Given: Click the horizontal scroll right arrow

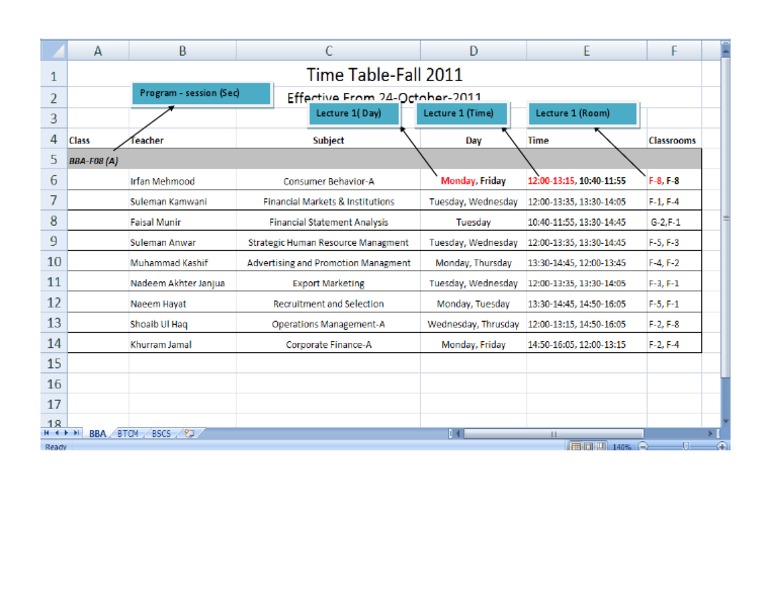Looking at the screenshot, I should coord(710,433).
